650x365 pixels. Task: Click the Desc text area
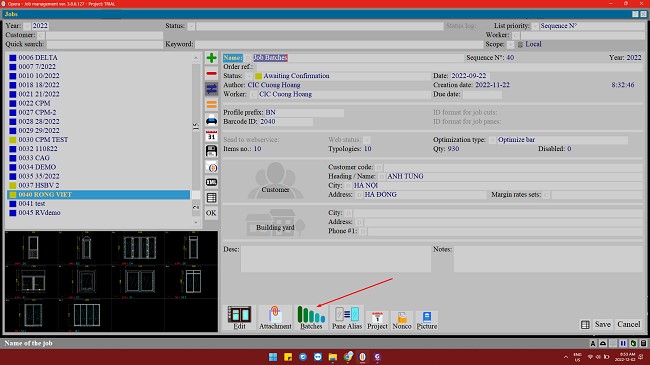[336, 259]
